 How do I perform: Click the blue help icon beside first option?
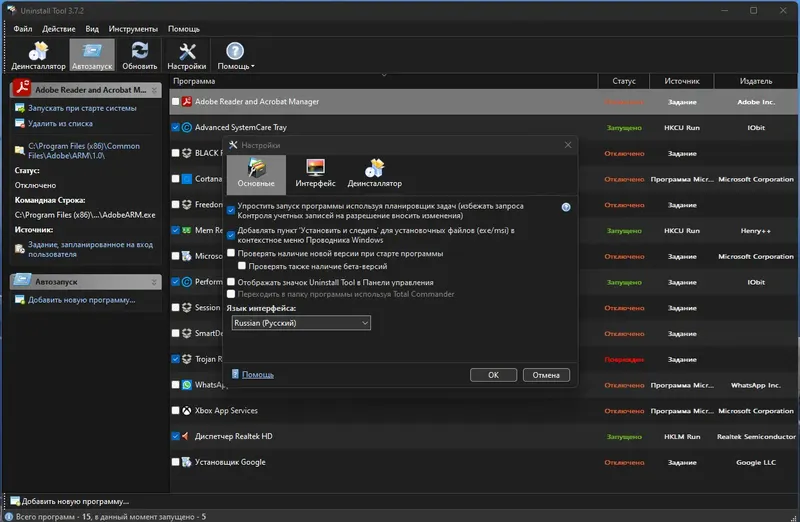(566, 207)
